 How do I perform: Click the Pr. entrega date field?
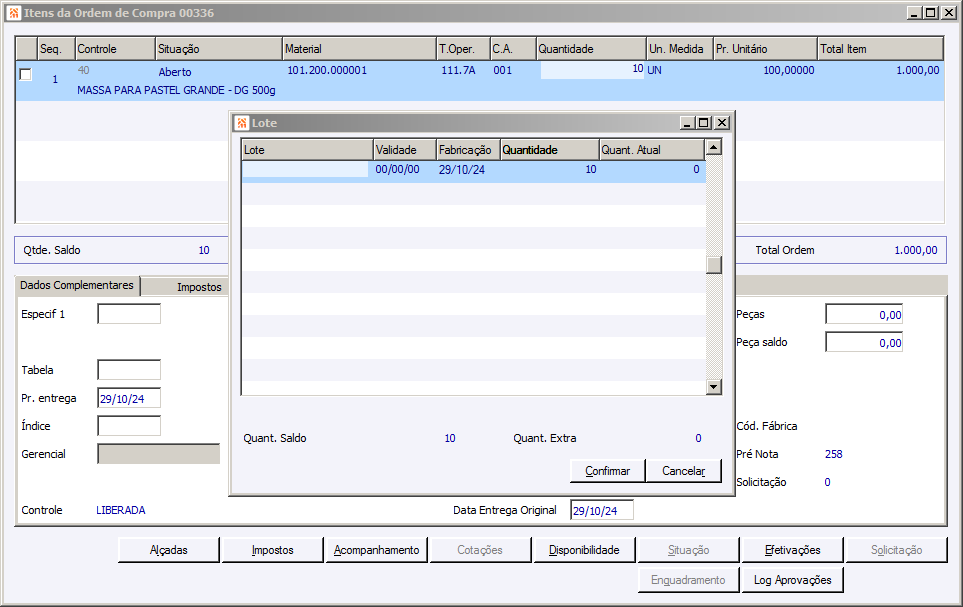click(x=129, y=398)
